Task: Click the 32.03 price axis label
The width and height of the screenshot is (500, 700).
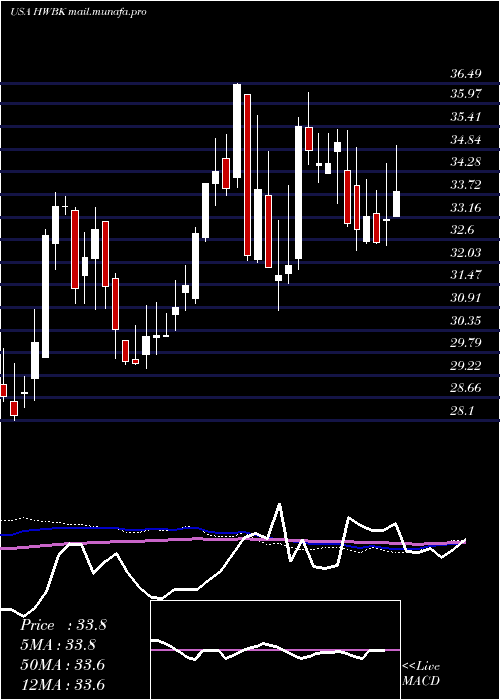Action: click(x=466, y=253)
